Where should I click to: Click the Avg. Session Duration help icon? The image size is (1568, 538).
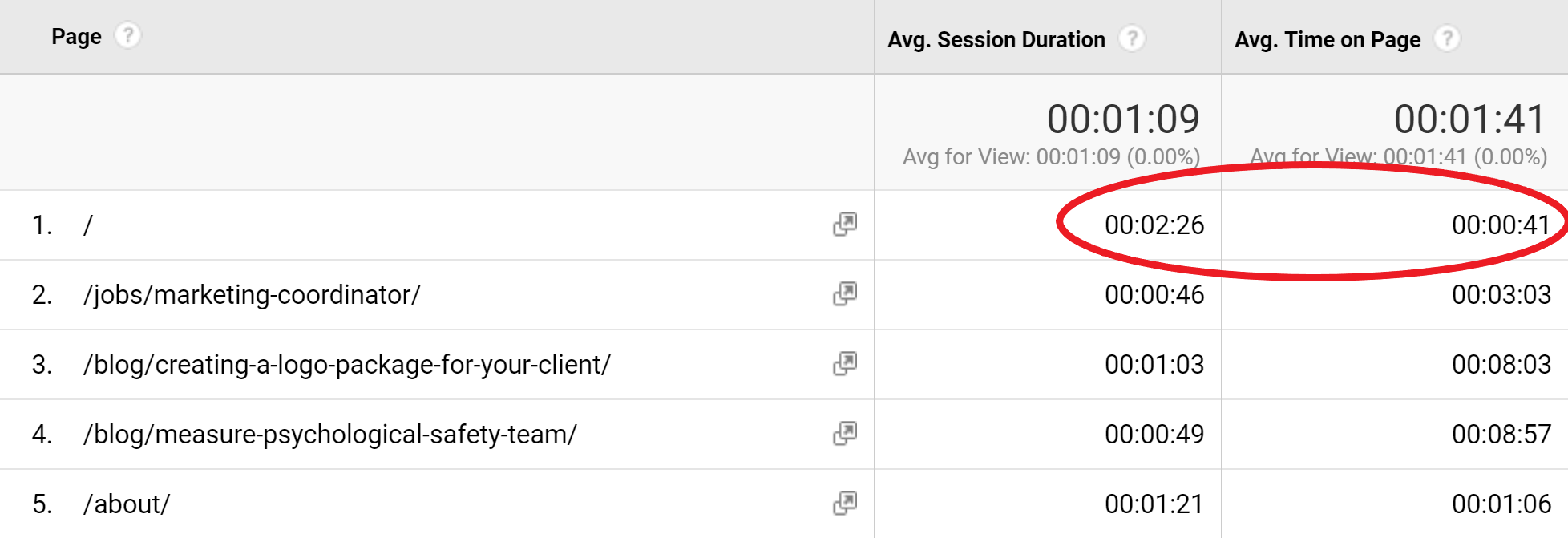(1132, 38)
